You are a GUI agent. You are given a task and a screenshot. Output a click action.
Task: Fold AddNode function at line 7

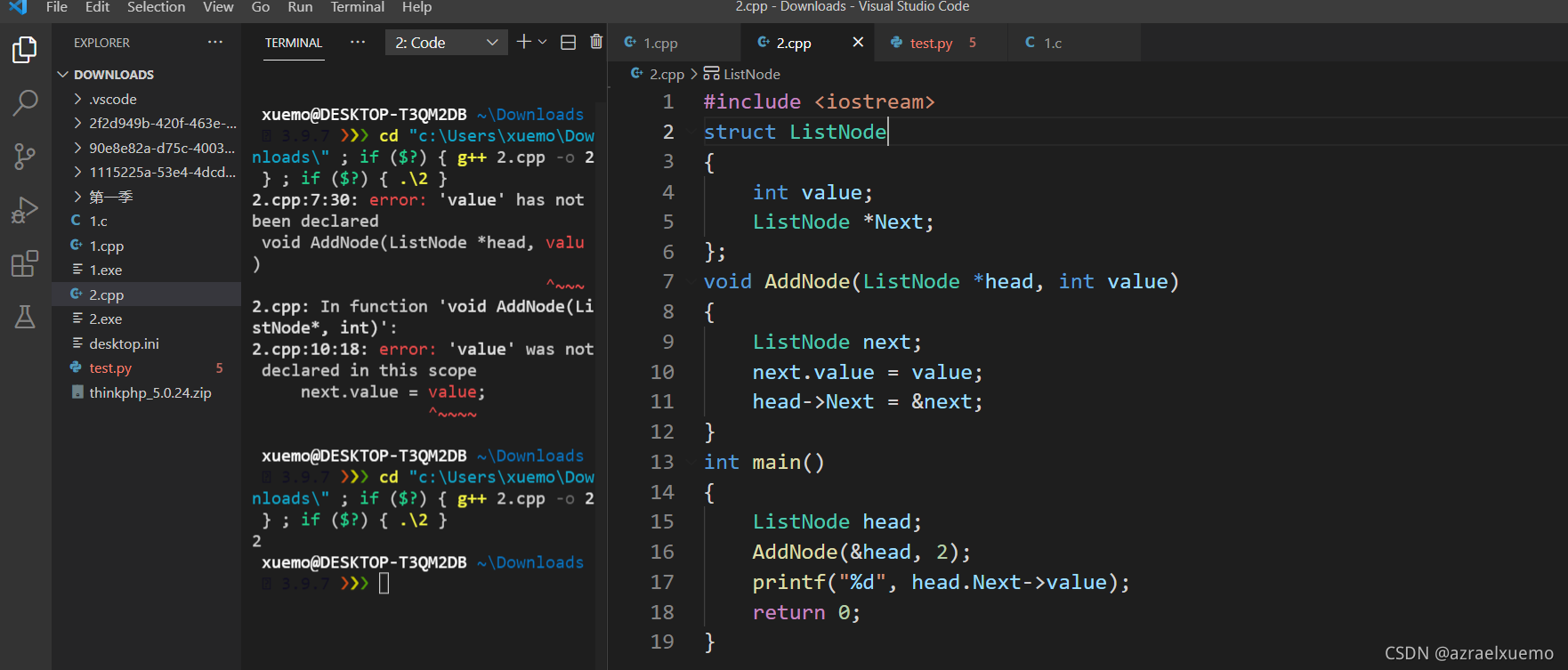tap(691, 282)
